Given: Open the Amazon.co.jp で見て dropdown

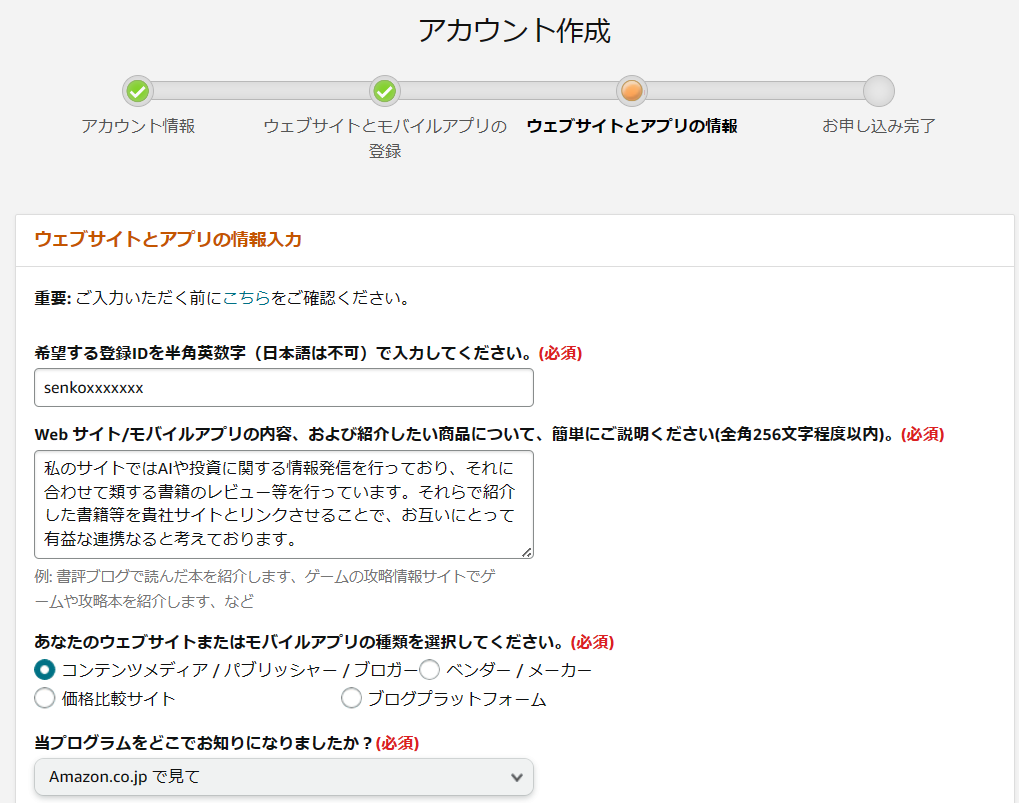Looking at the screenshot, I should (284, 776).
